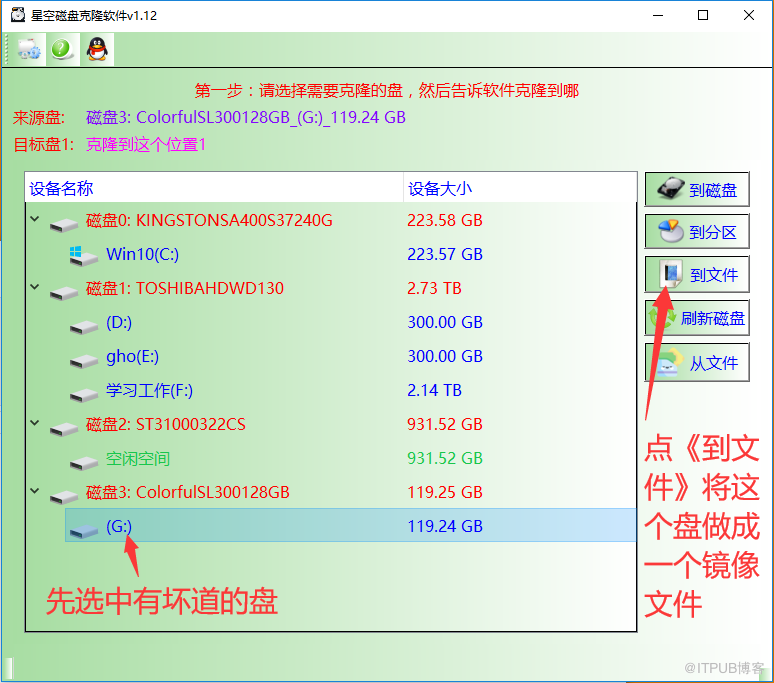Click the 设备大小 column header
Screen dimensions: 774x683
(x=520, y=188)
